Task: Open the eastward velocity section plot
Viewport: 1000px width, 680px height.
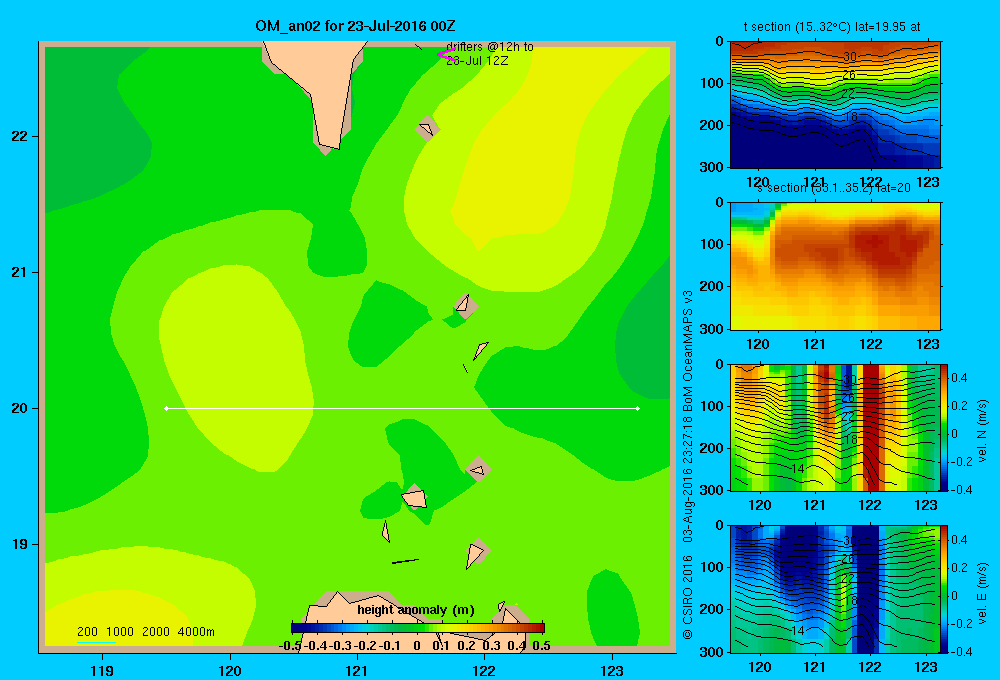Action: pyautogui.click(x=835, y=589)
